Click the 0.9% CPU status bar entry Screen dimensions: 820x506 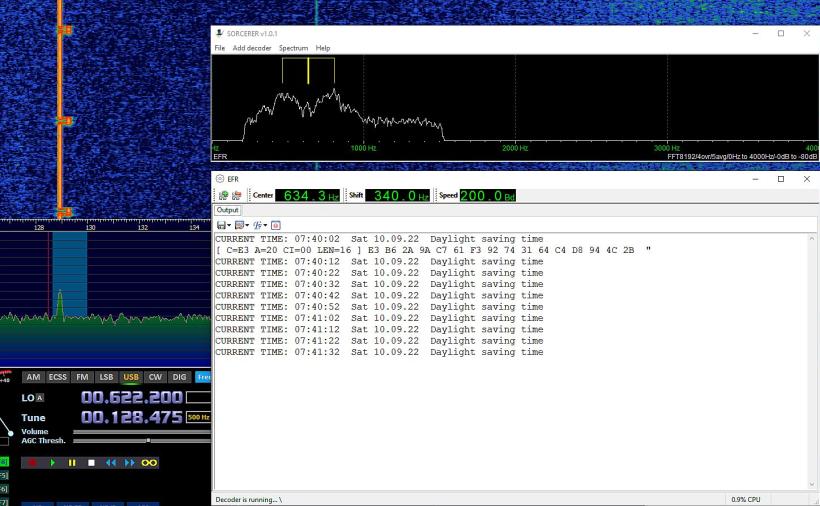[x=746, y=500]
